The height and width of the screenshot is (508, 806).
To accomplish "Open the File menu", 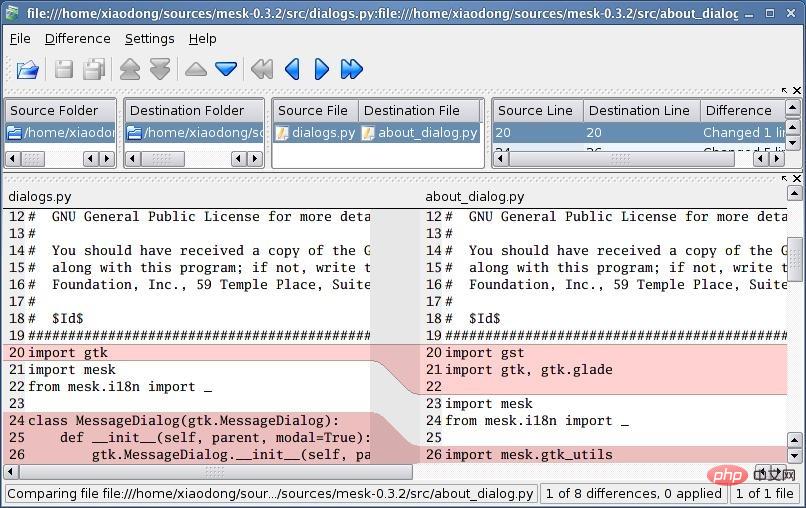I will pyautogui.click(x=20, y=39).
